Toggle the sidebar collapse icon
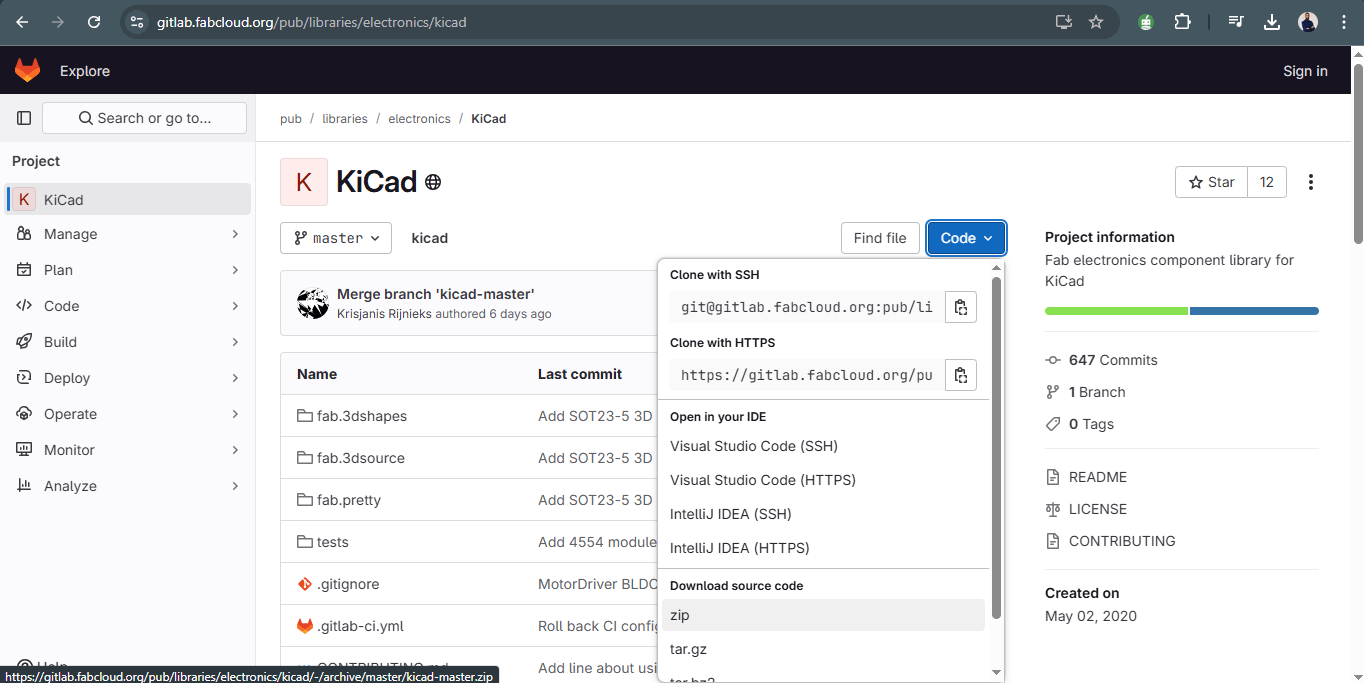 [24, 118]
